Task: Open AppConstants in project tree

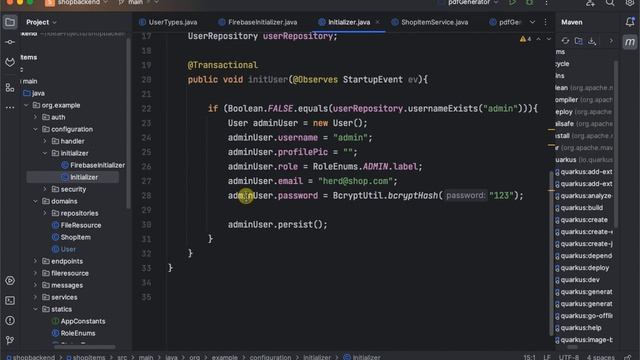Action: (78, 321)
